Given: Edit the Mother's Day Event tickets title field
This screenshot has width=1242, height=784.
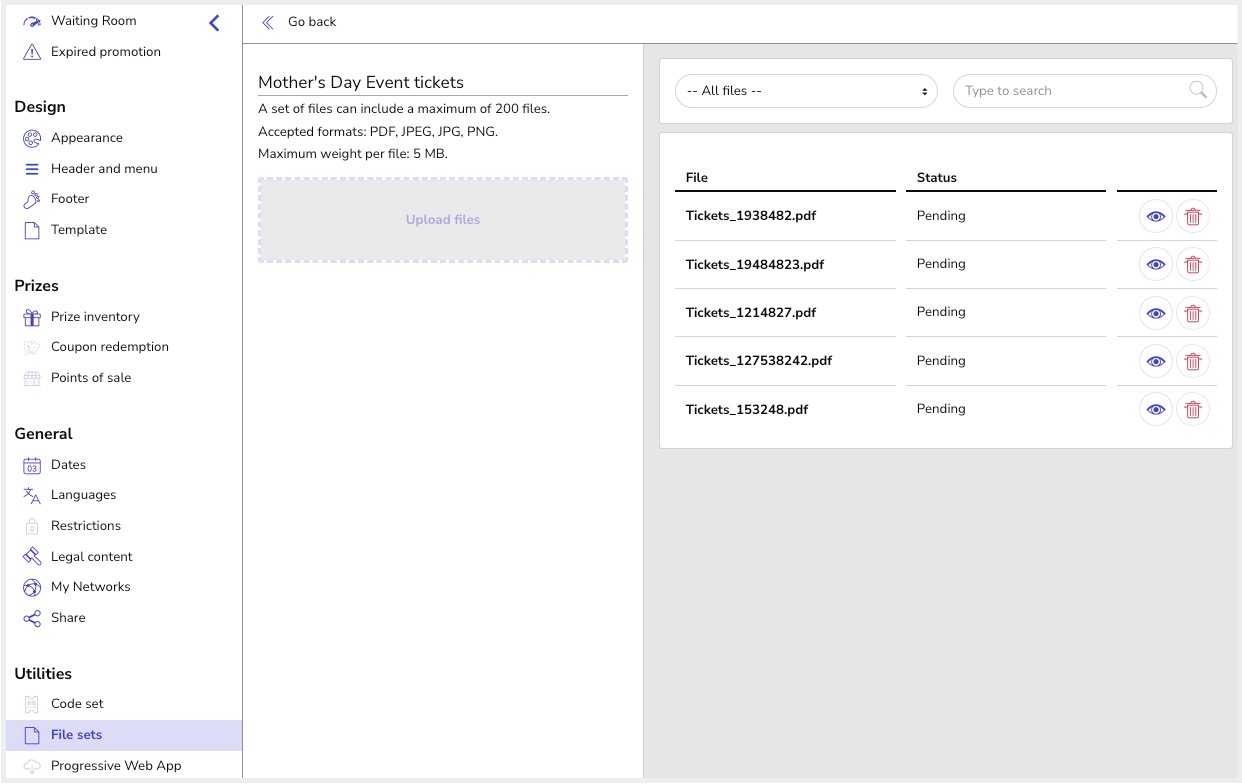Looking at the screenshot, I should (443, 83).
